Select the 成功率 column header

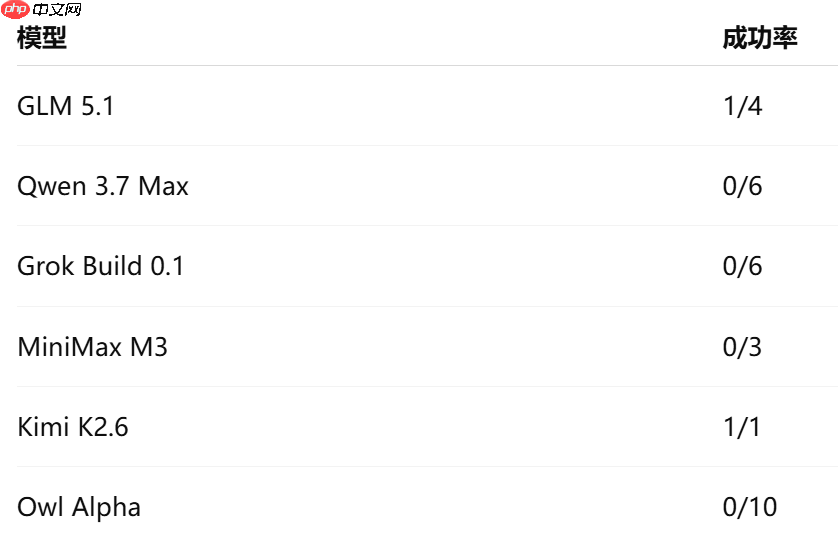pyautogui.click(x=760, y=38)
